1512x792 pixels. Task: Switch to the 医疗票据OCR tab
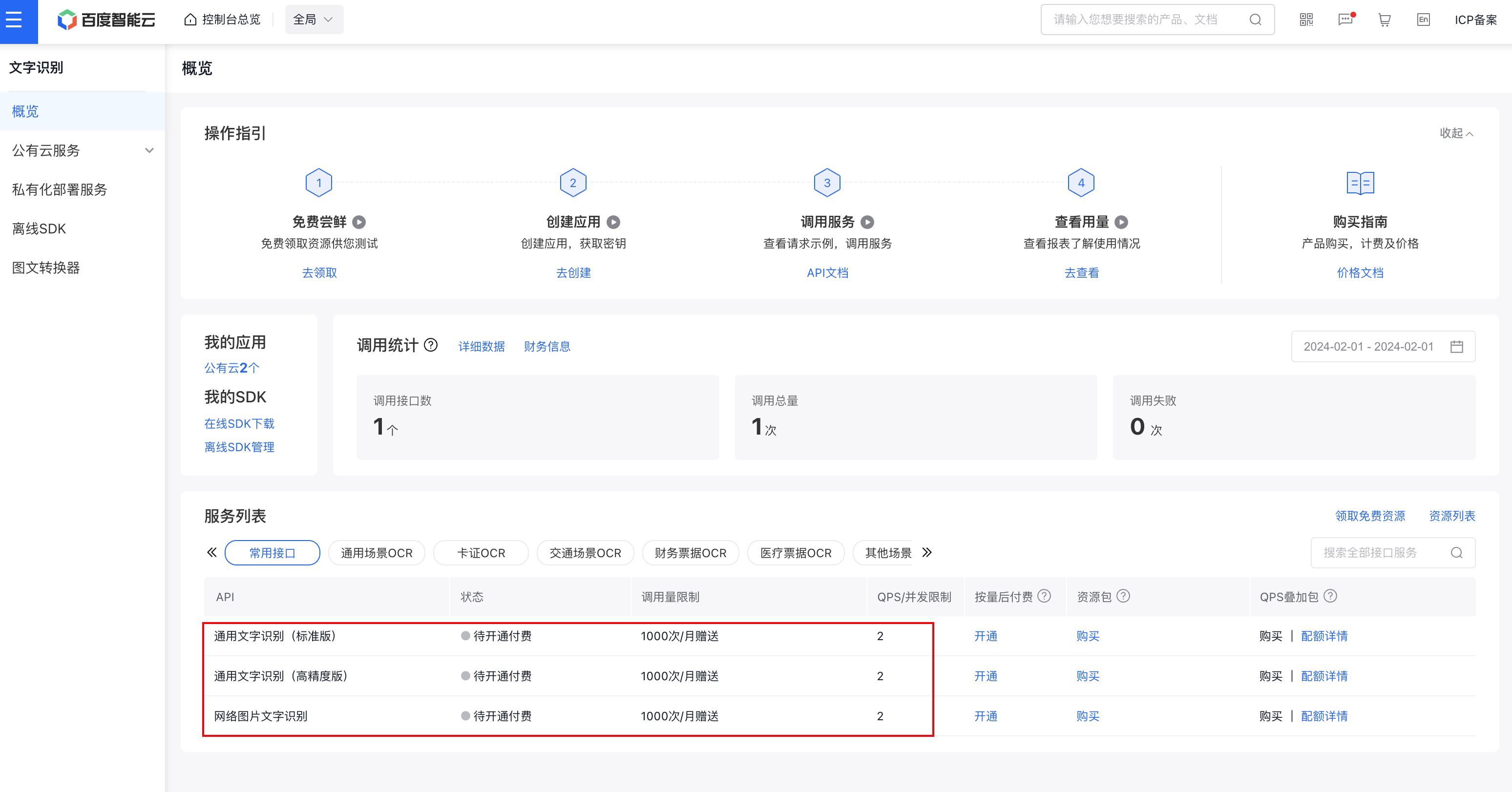(x=796, y=552)
